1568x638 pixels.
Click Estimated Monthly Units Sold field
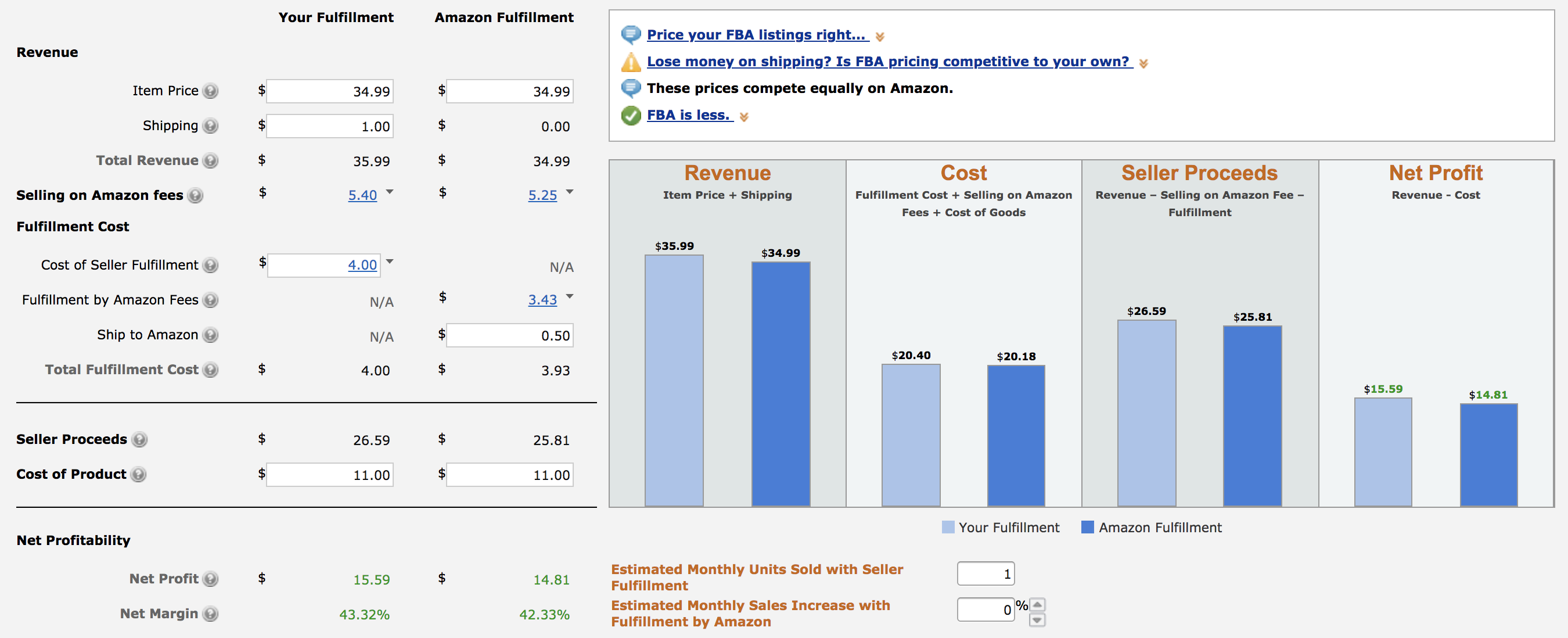986,574
